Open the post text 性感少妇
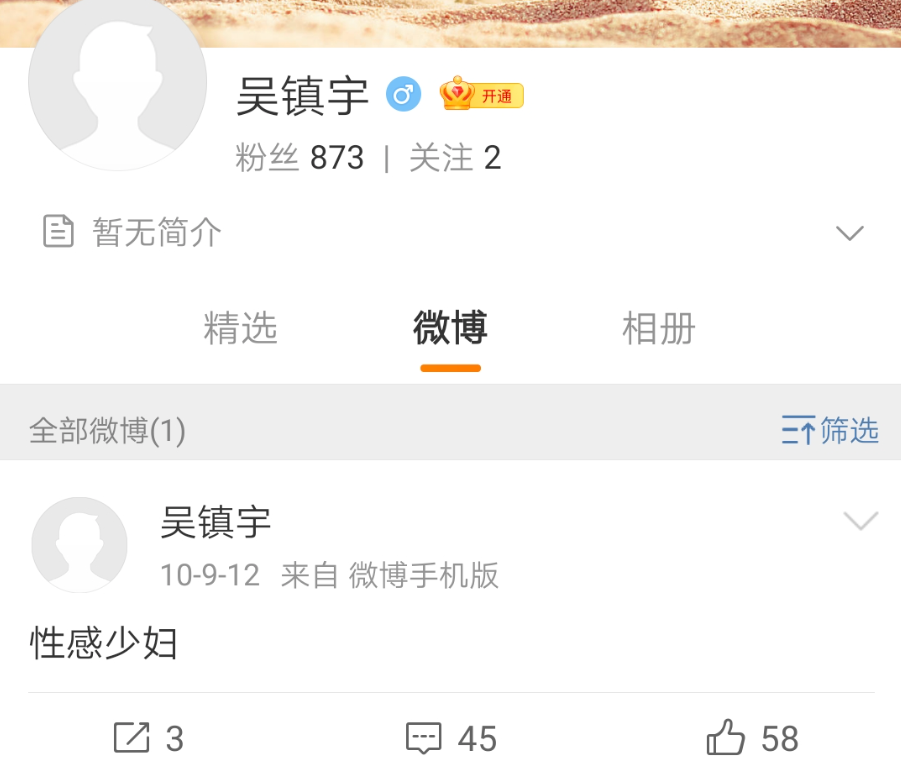The image size is (901, 772). click(x=103, y=642)
